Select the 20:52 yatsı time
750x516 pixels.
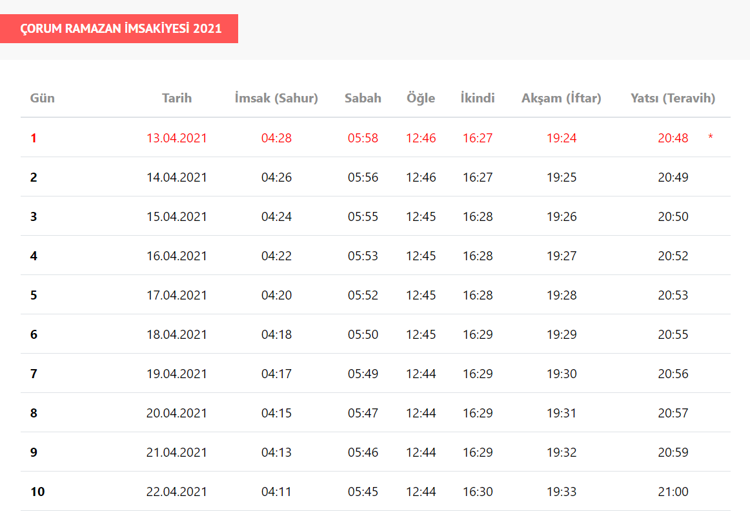point(673,256)
